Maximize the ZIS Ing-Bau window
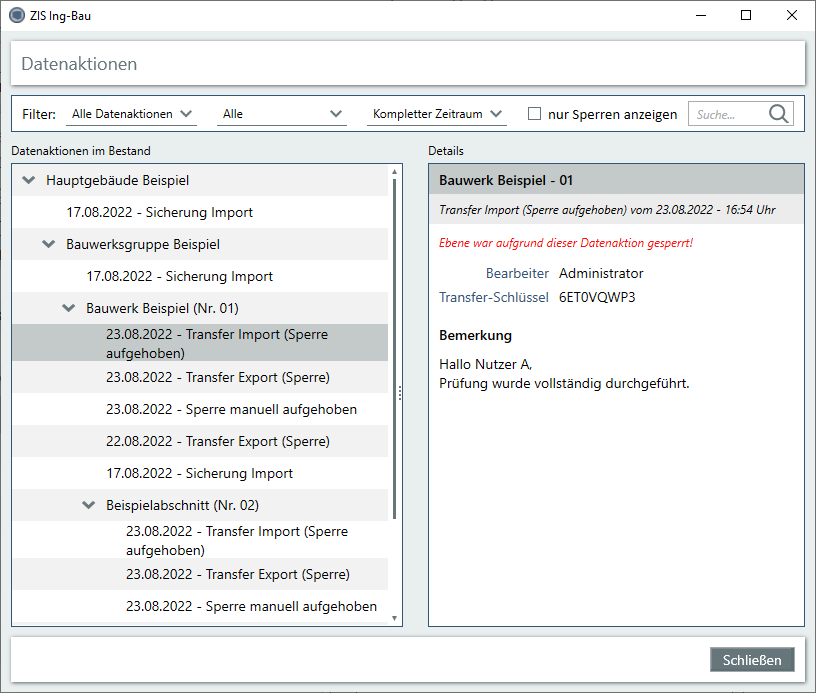The width and height of the screenshot is (816, 693). point(745,15)
